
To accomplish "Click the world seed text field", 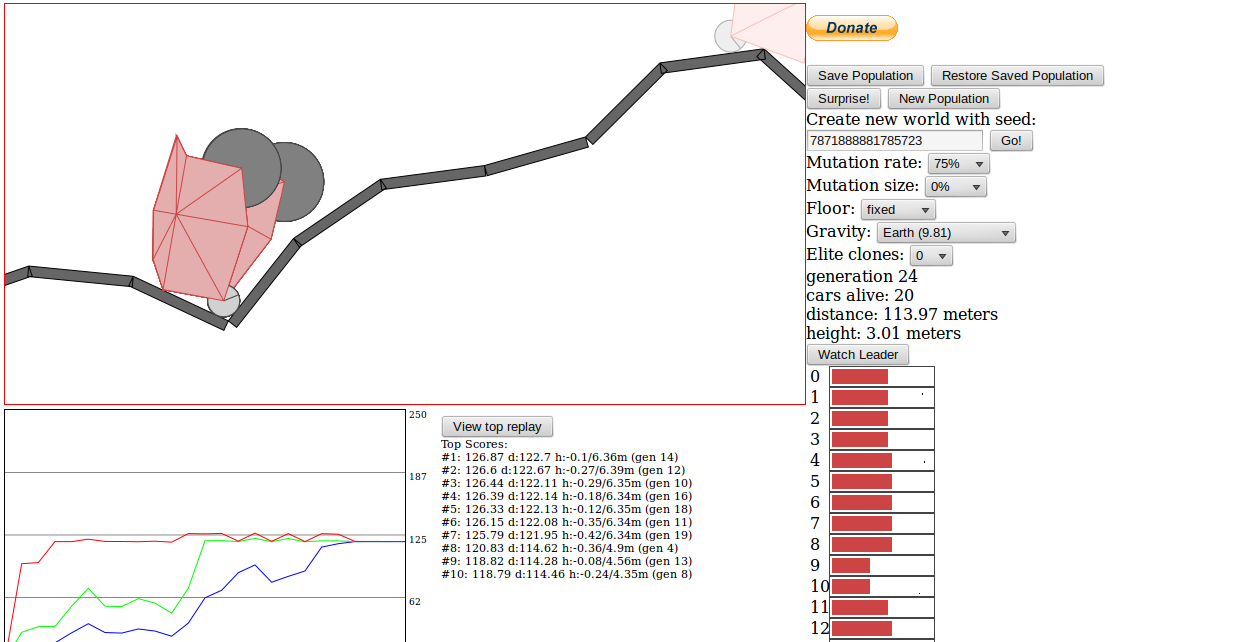I will [895, 141].
